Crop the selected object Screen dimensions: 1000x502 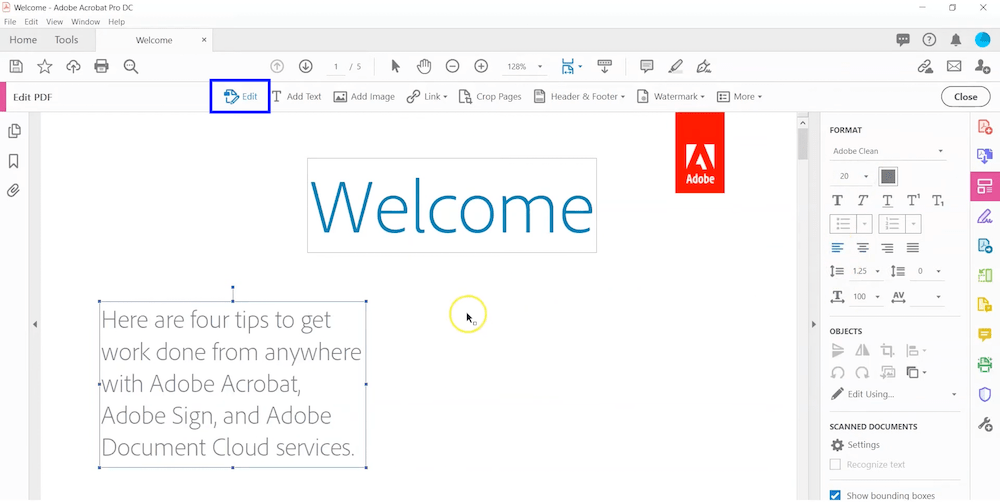(886, 350)
